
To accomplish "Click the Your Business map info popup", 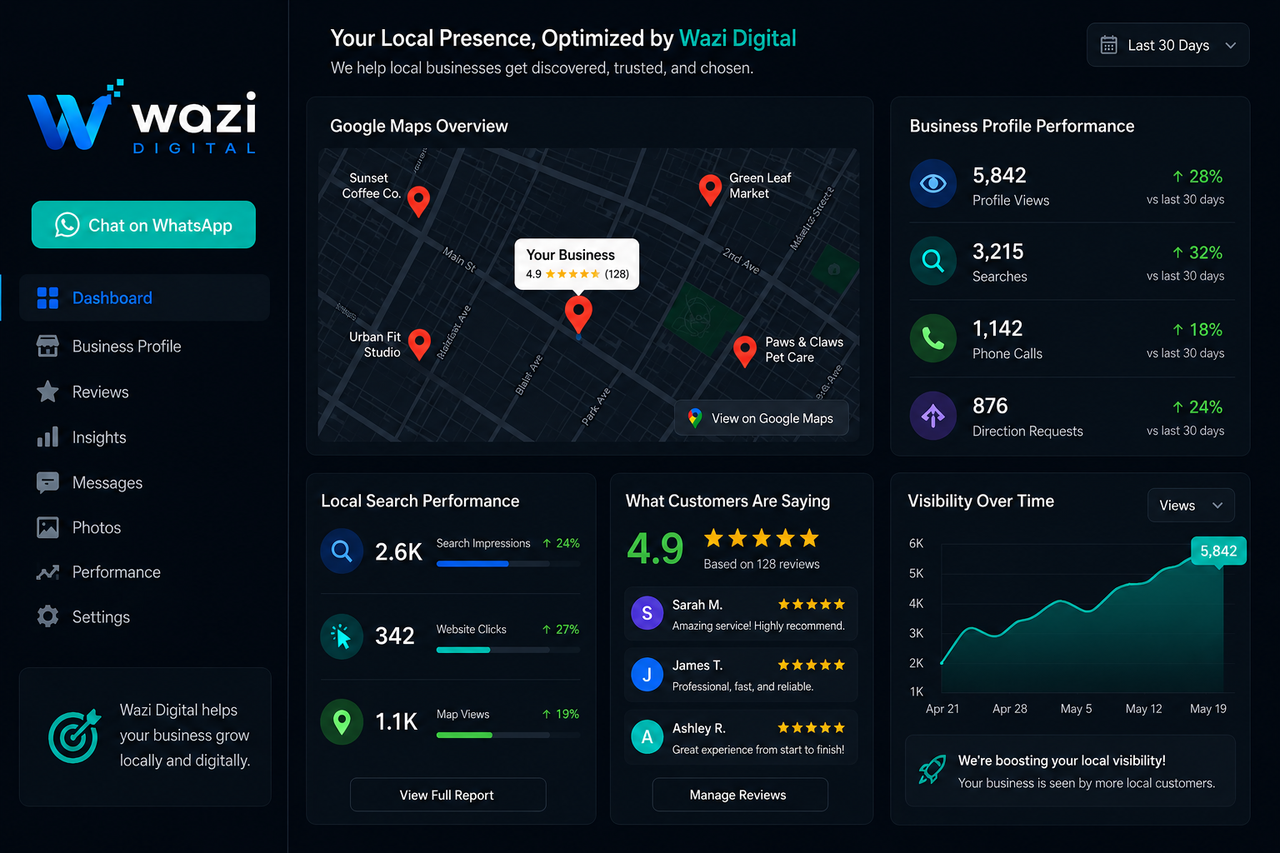I will pos(577,263).
